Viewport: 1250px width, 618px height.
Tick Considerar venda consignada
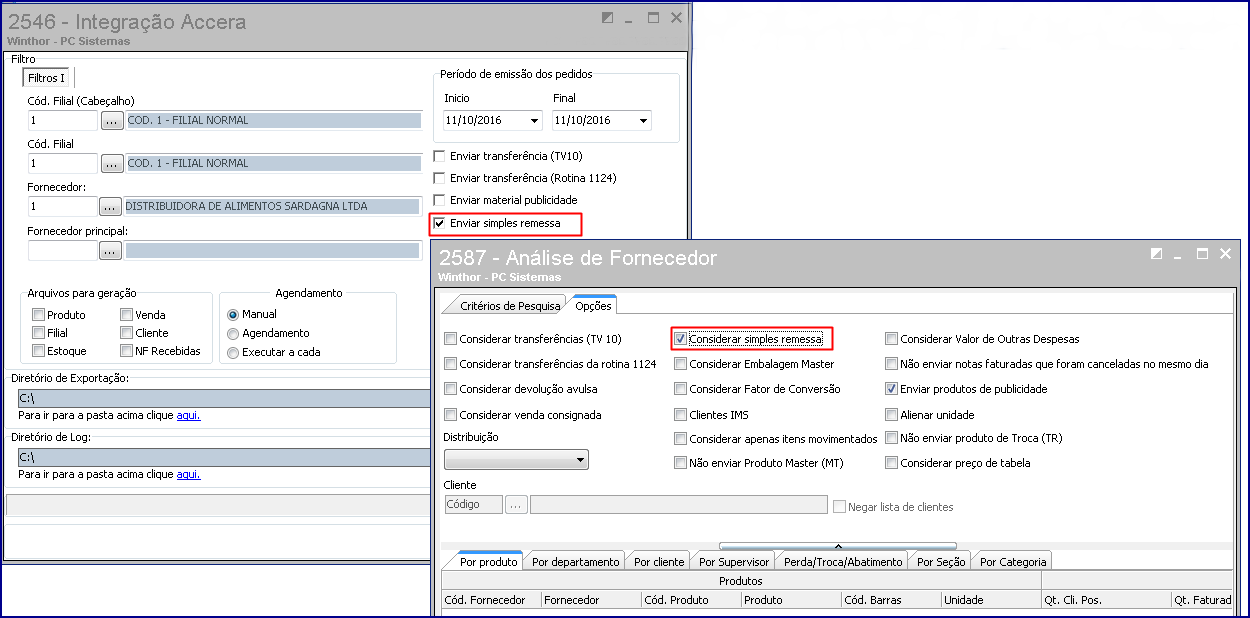coord(450,414)
